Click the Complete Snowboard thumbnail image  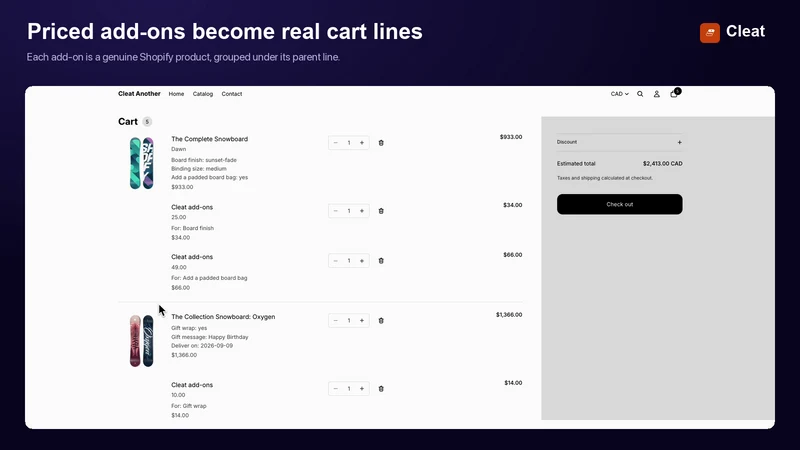tap(141, 163)
